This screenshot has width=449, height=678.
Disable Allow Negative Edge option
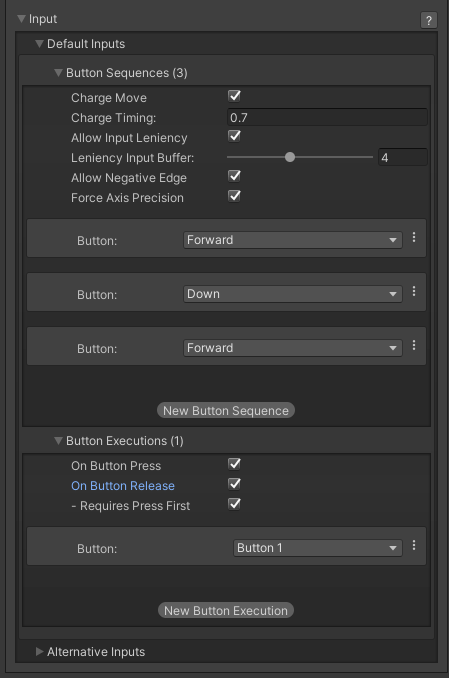(x=234, y=176)
